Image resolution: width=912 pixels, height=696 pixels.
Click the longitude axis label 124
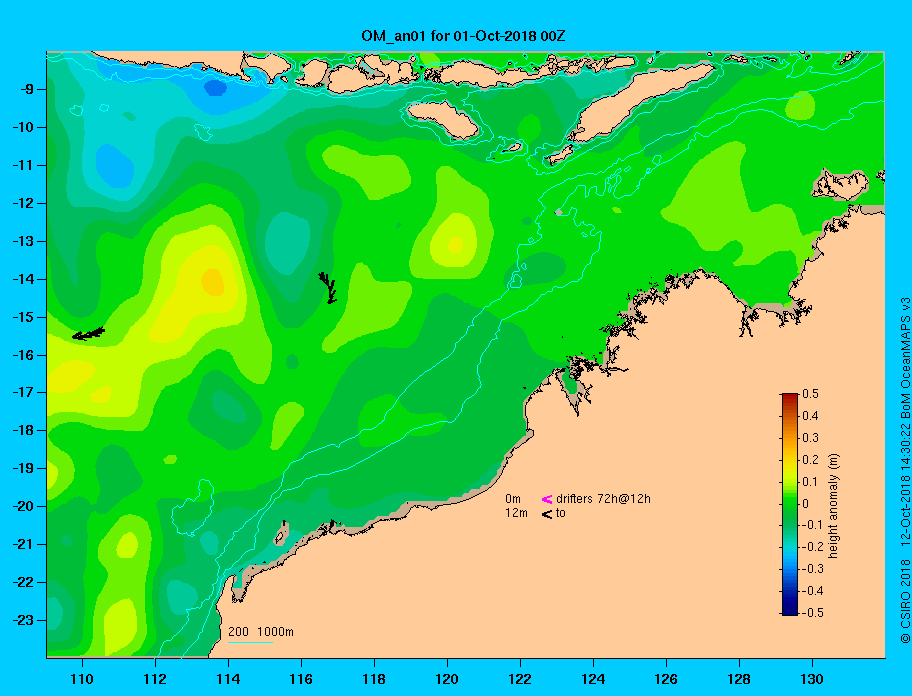point(593,679)
